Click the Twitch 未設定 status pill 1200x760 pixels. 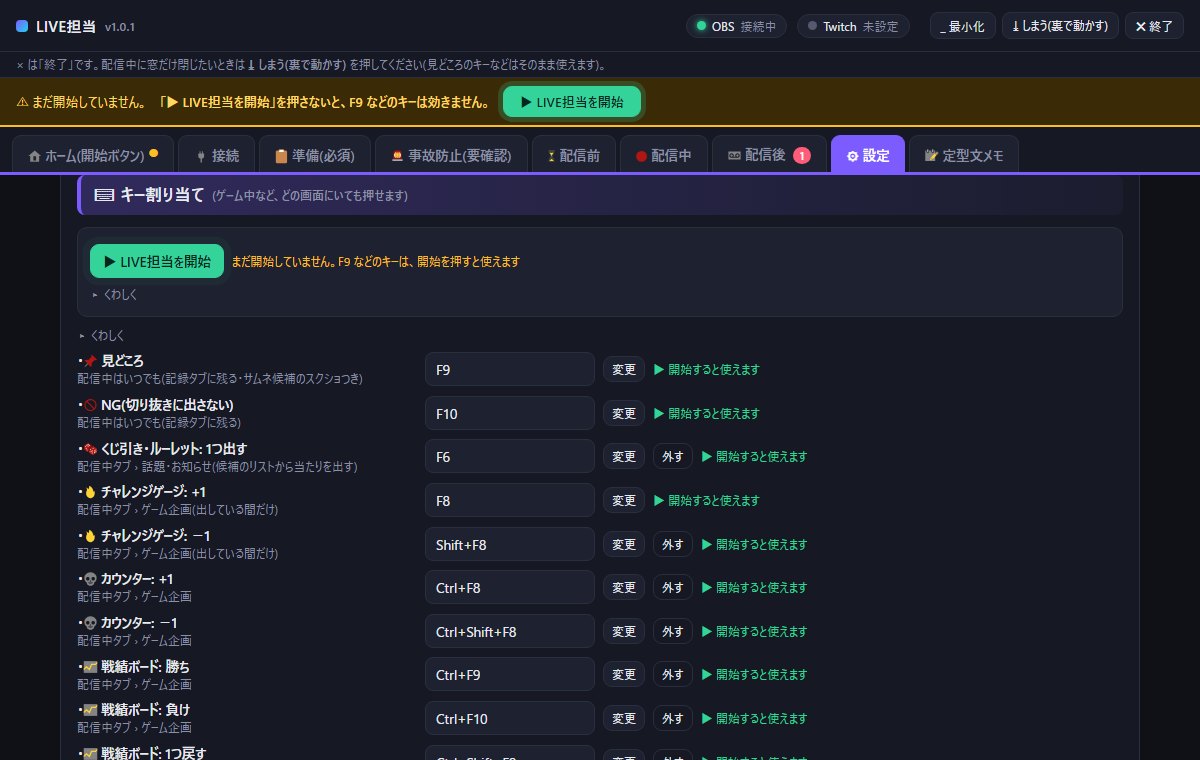point(853,26)
